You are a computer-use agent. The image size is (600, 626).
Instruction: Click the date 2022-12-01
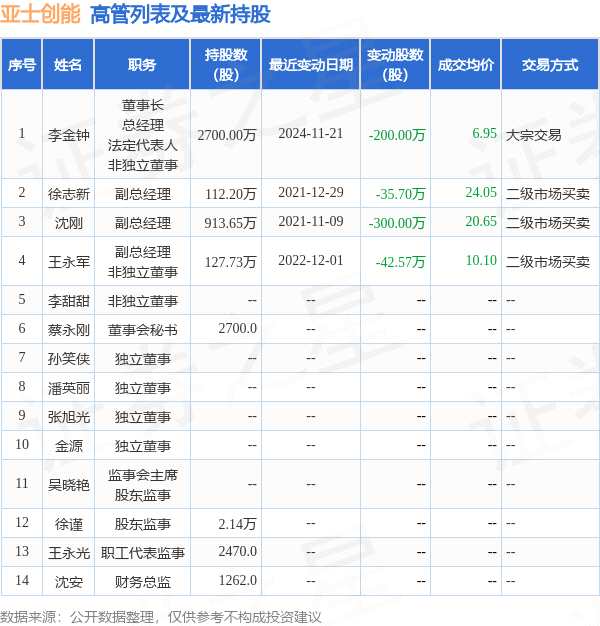tap(311, 260)
